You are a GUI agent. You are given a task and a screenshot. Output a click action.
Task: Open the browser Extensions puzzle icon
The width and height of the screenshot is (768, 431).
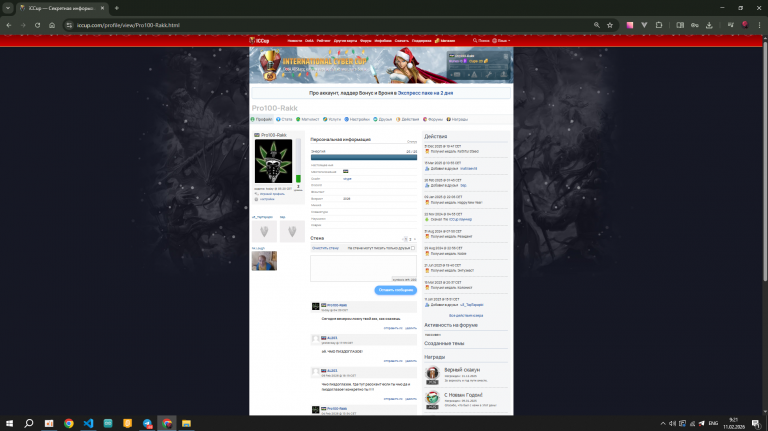coord(659,25)
